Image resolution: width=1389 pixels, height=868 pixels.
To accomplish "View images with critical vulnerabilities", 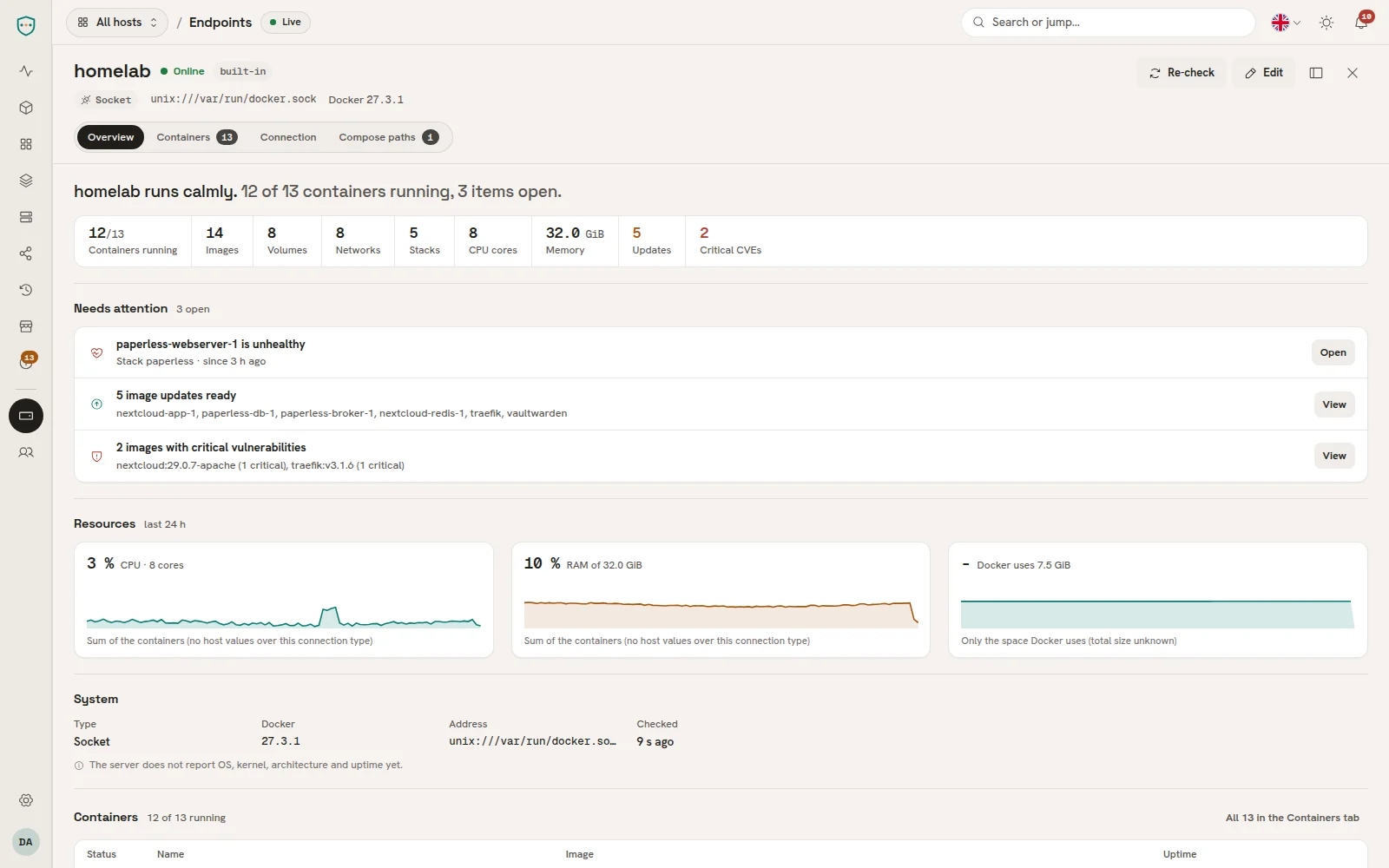I will pyautogui.click(x=1334, y=456).
